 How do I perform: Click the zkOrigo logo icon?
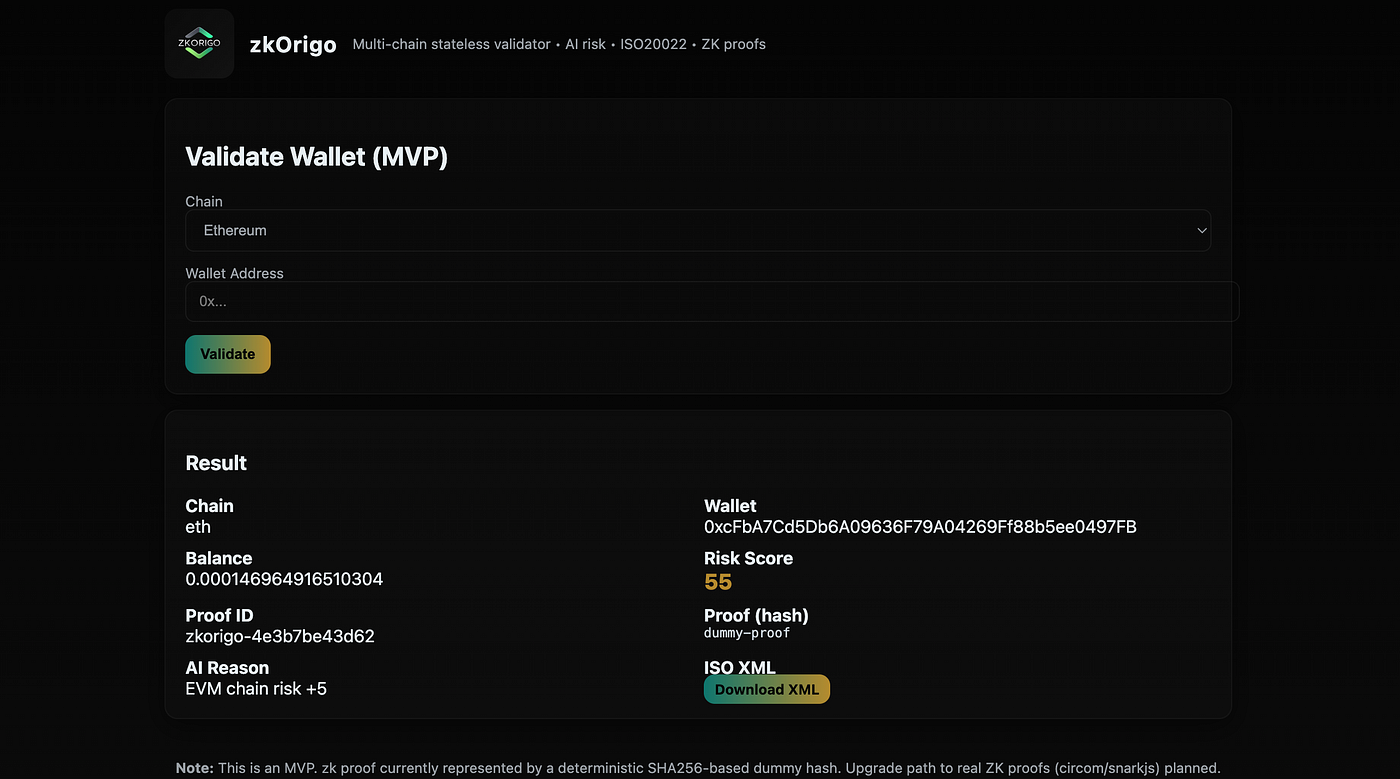coord(199,44)
